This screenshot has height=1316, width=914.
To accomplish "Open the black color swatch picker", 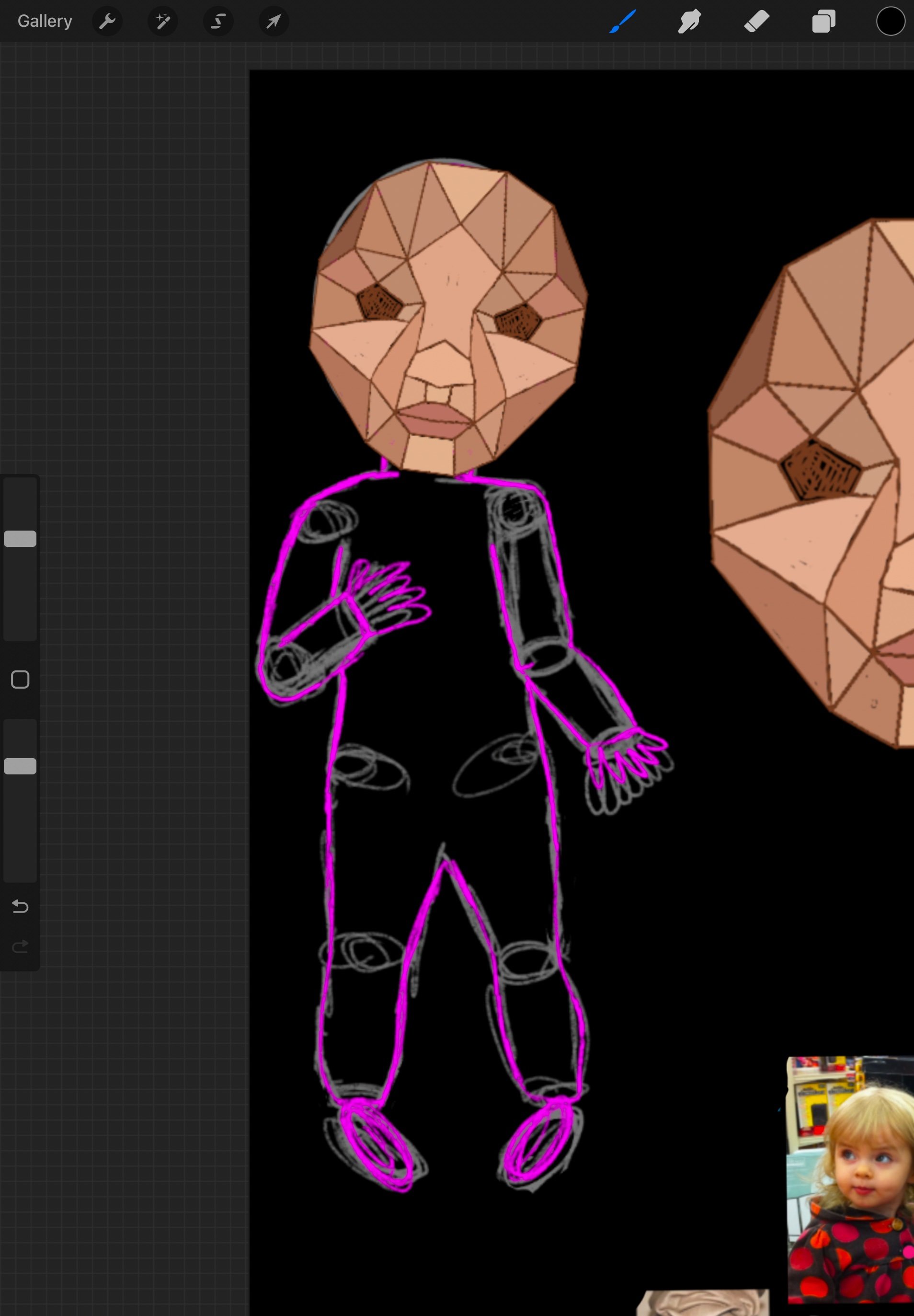I will 890,22.
